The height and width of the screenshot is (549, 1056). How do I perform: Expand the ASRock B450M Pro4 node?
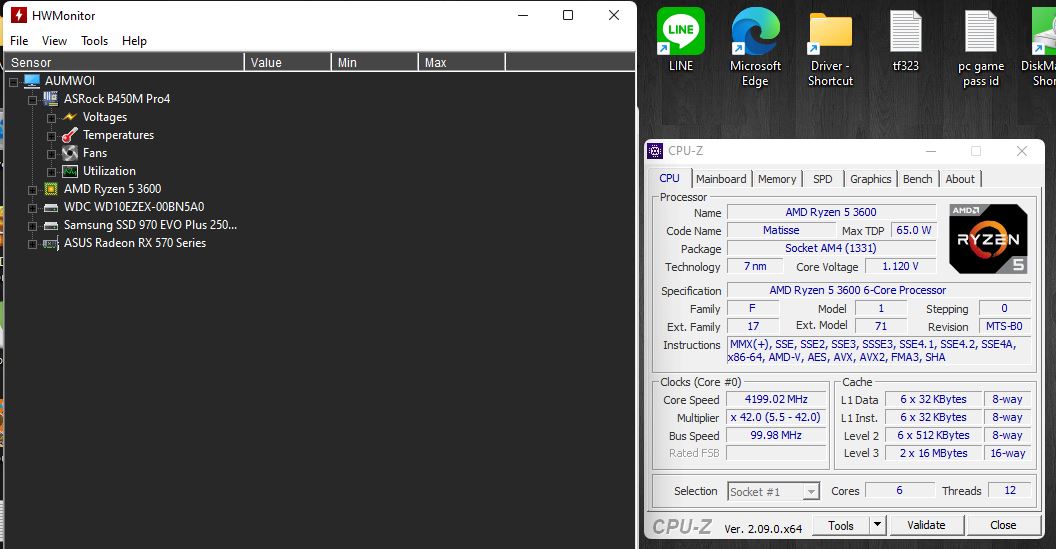click(x=32, y=100)
